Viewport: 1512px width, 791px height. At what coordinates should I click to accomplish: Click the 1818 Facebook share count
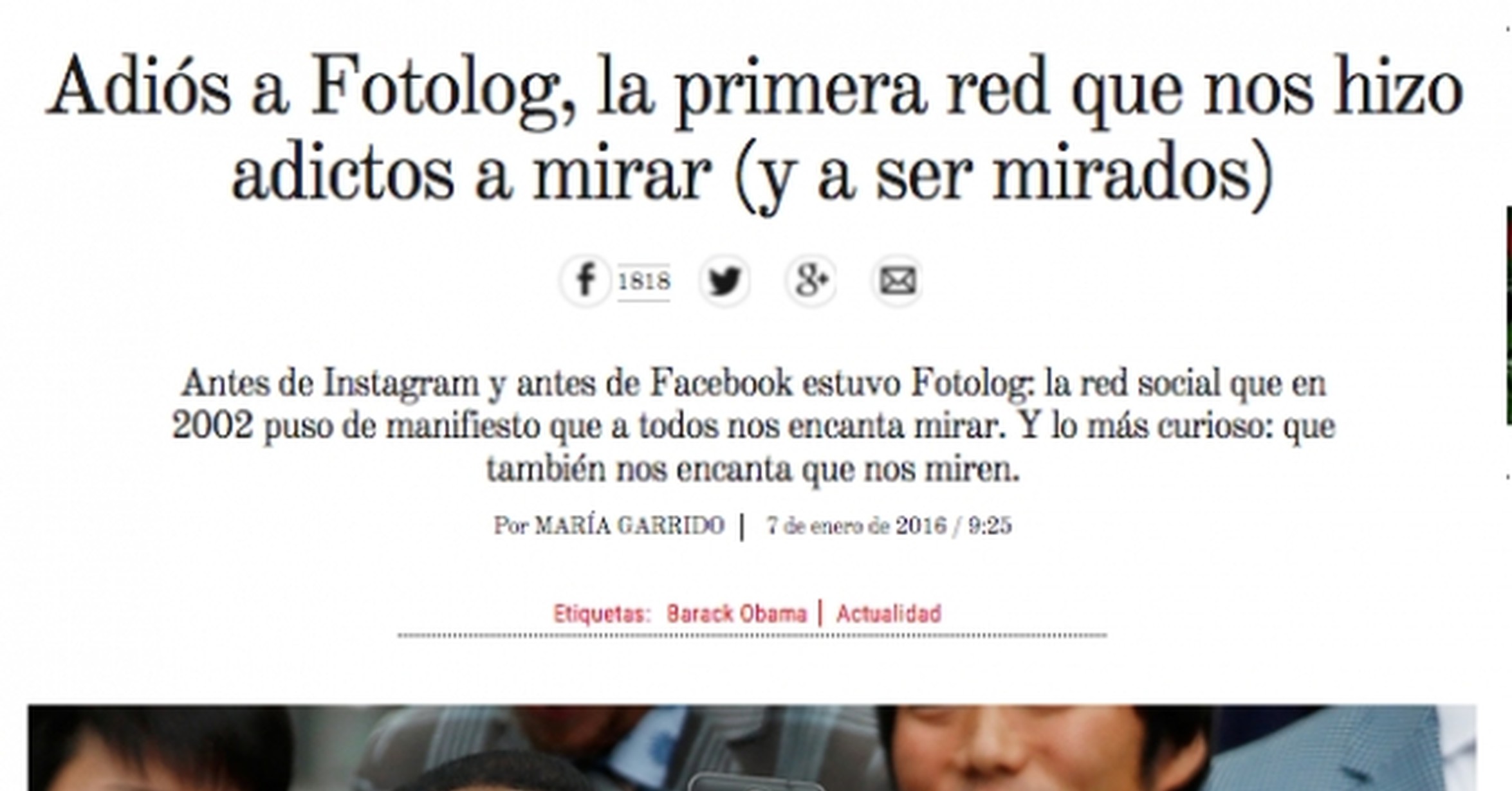(644, 282)
